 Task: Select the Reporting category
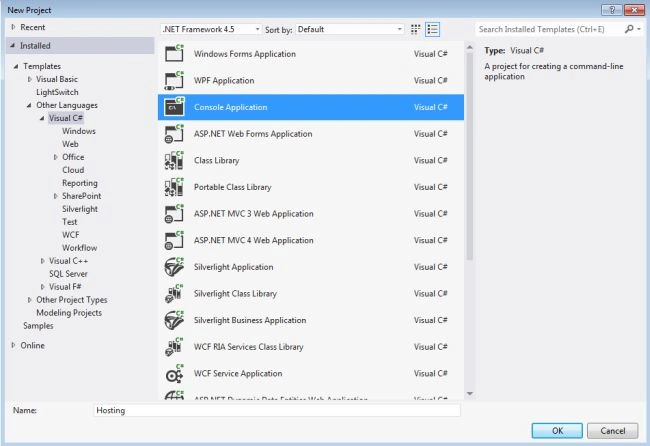point(80,183)
